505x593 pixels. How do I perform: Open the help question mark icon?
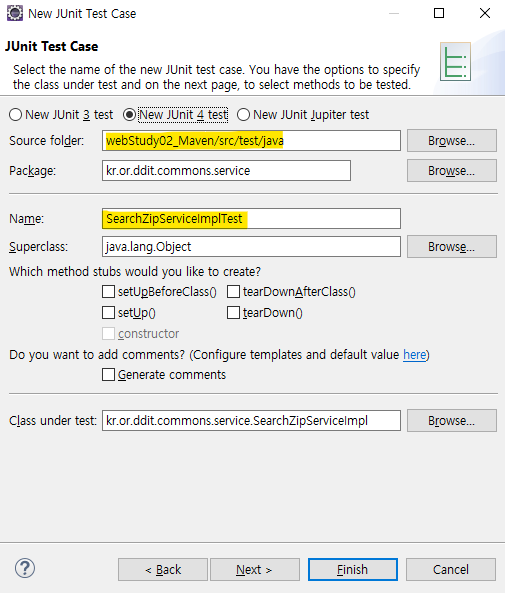pos(25,568)
